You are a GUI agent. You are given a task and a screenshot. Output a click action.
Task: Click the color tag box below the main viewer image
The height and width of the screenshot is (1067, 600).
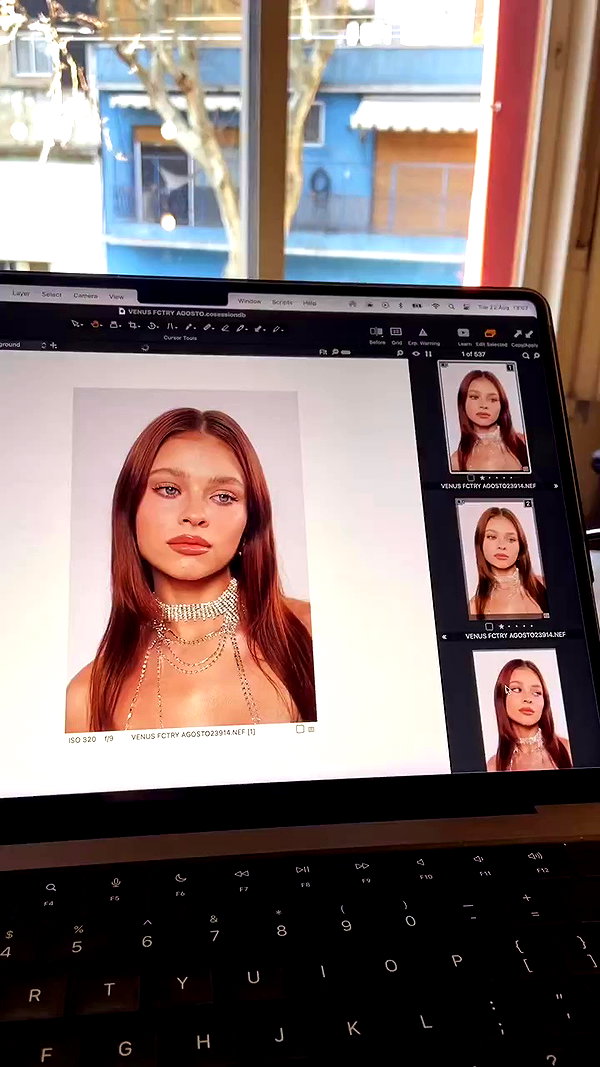[300, 729]
